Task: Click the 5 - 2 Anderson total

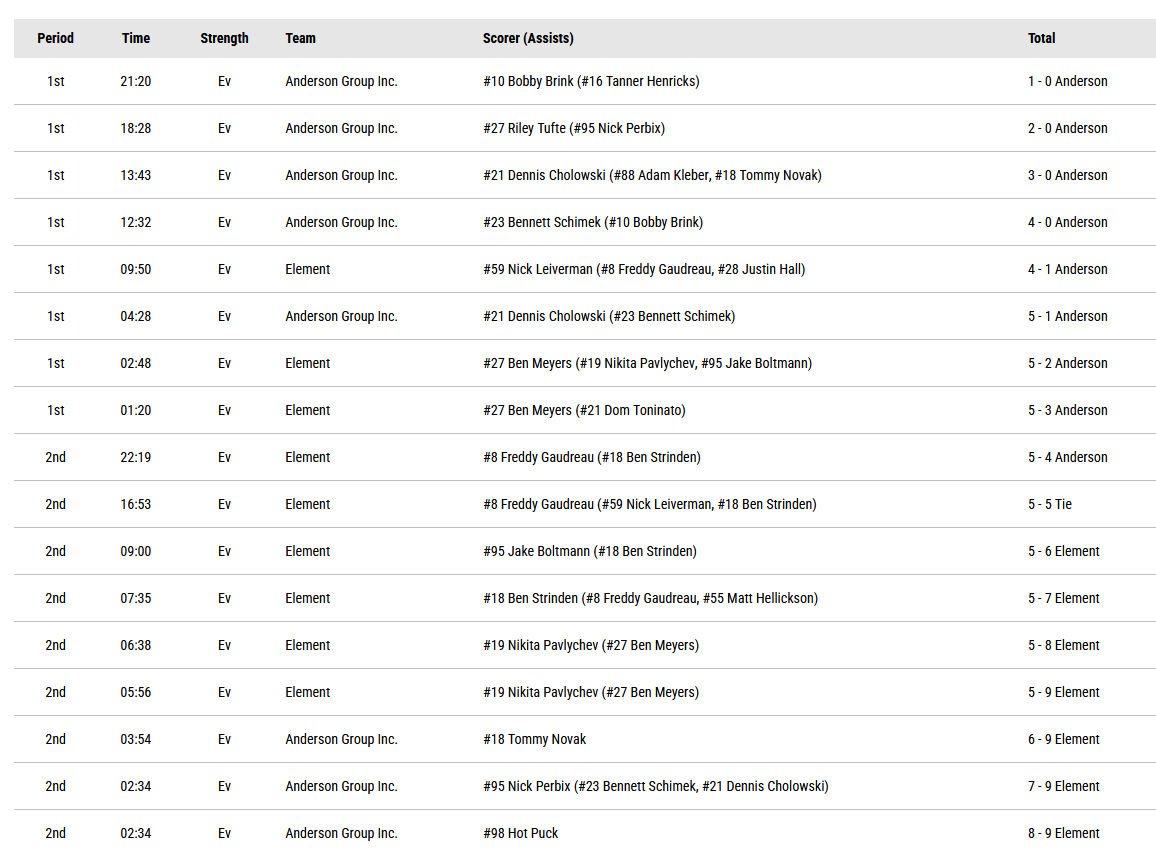Action: pyautogui.click(x=1068, y=364)
